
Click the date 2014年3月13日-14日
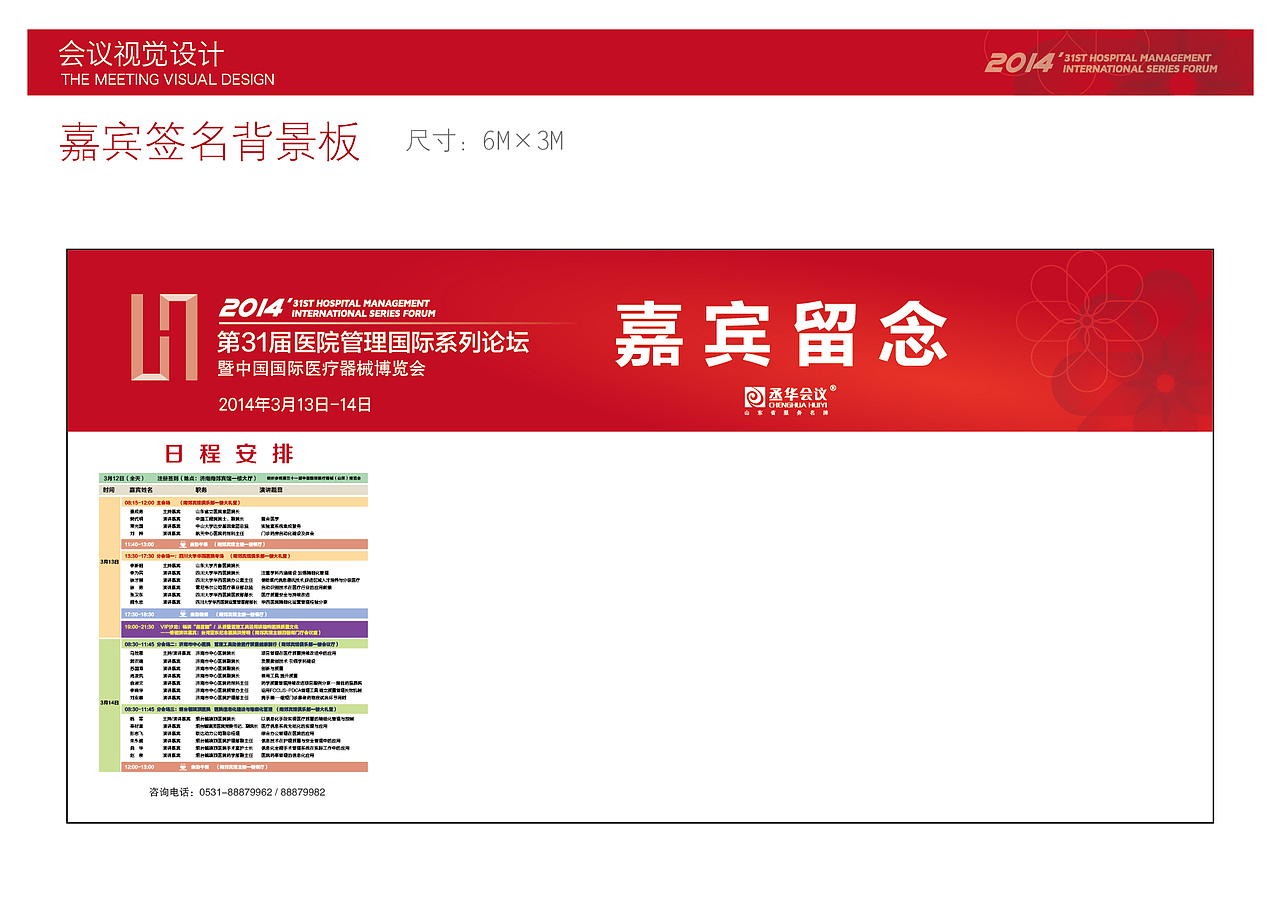click(295, 405)
